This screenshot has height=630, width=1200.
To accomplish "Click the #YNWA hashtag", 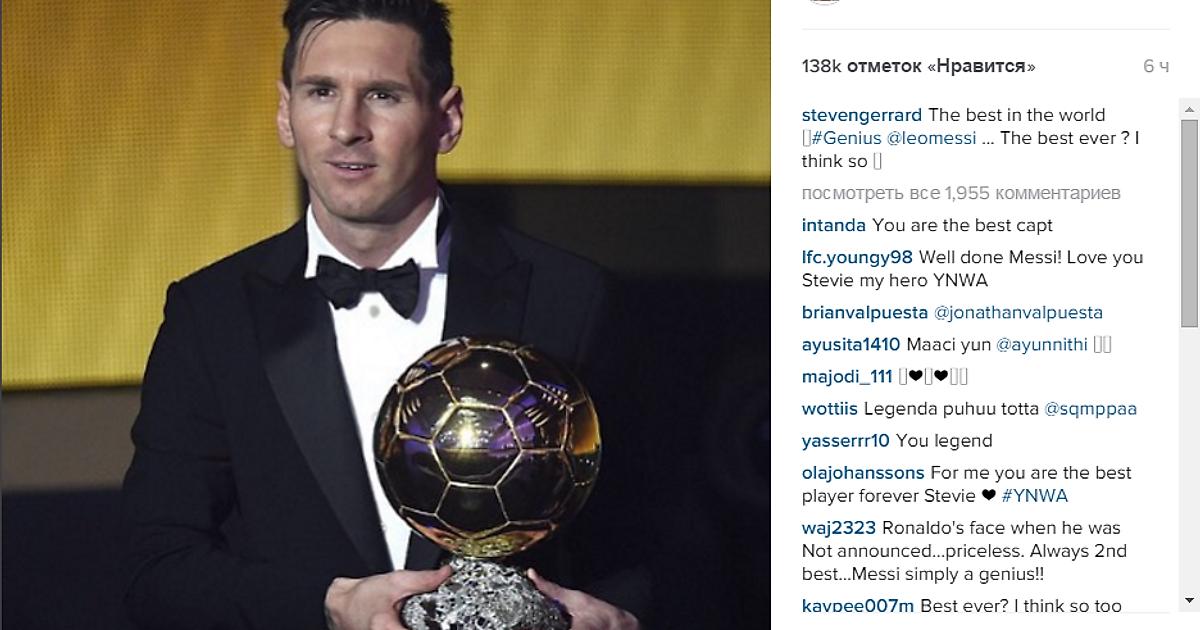I will coord(1035,496).
